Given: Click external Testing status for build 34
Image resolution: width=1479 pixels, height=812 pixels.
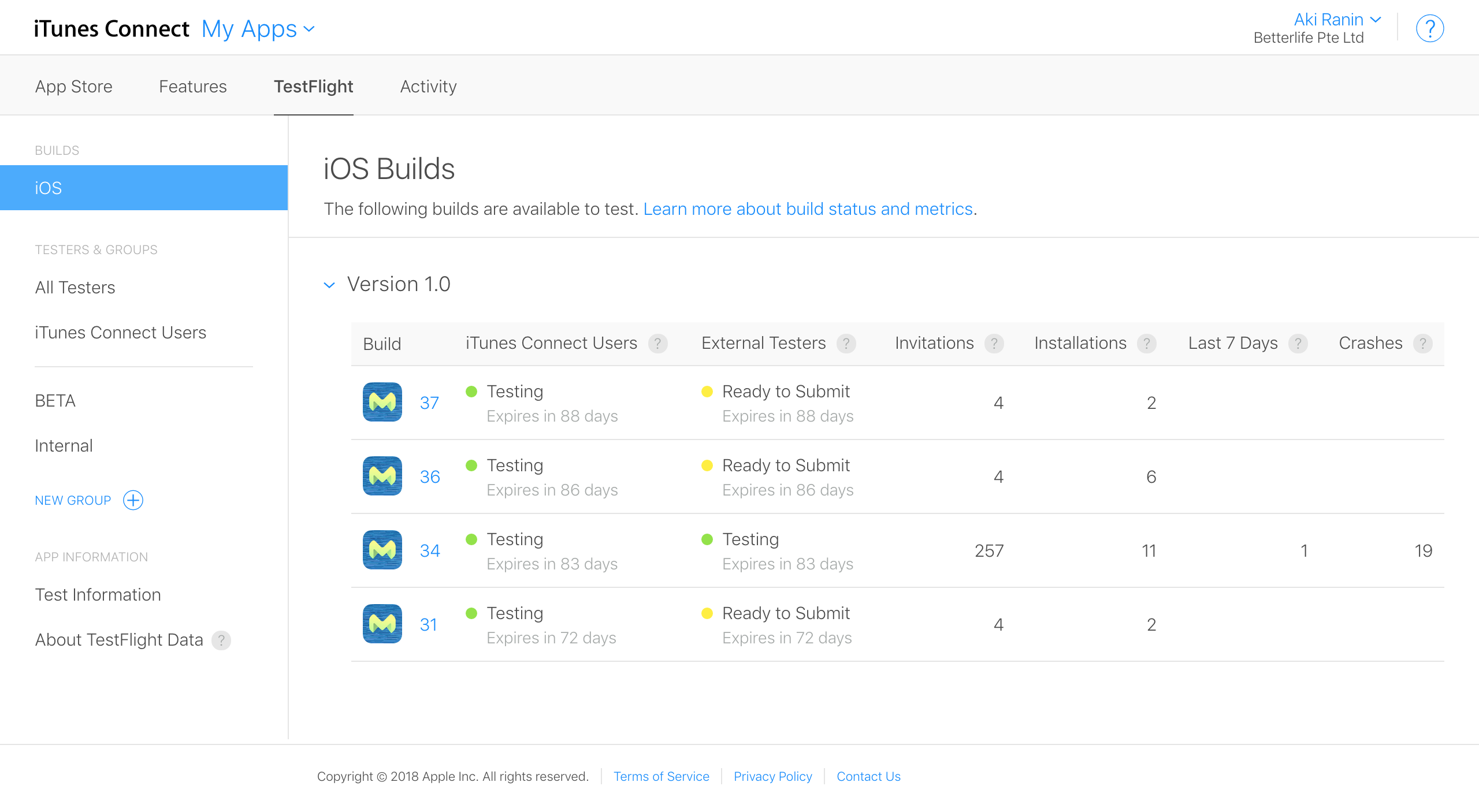Looking at the screenshot, I should pos(750,539).
